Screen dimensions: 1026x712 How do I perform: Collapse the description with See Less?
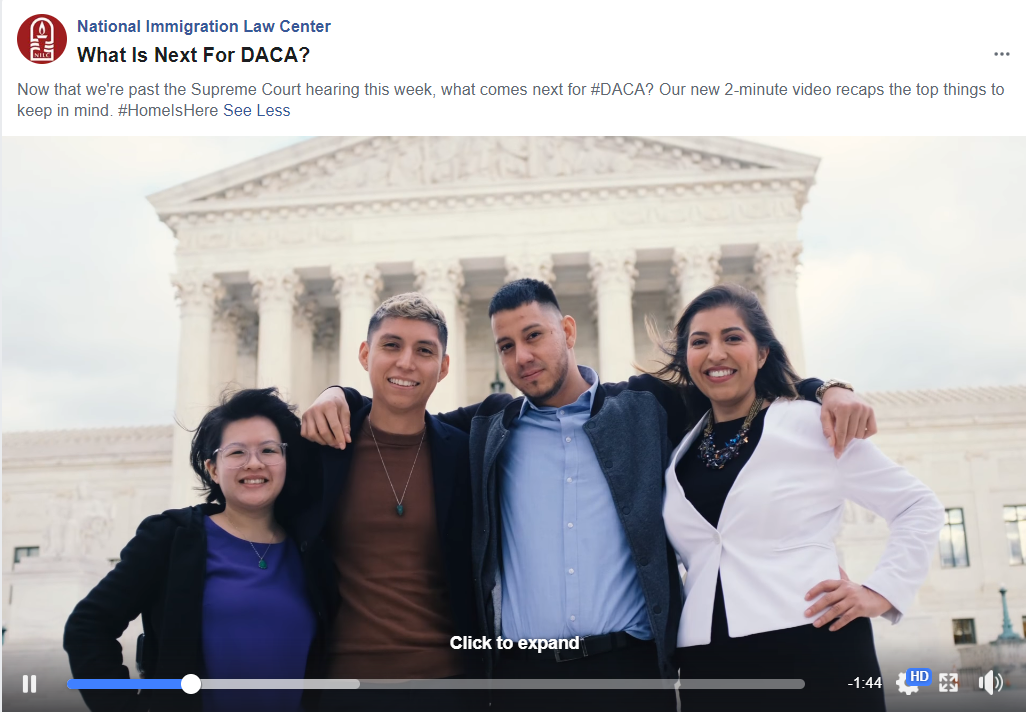coord(256,111)
